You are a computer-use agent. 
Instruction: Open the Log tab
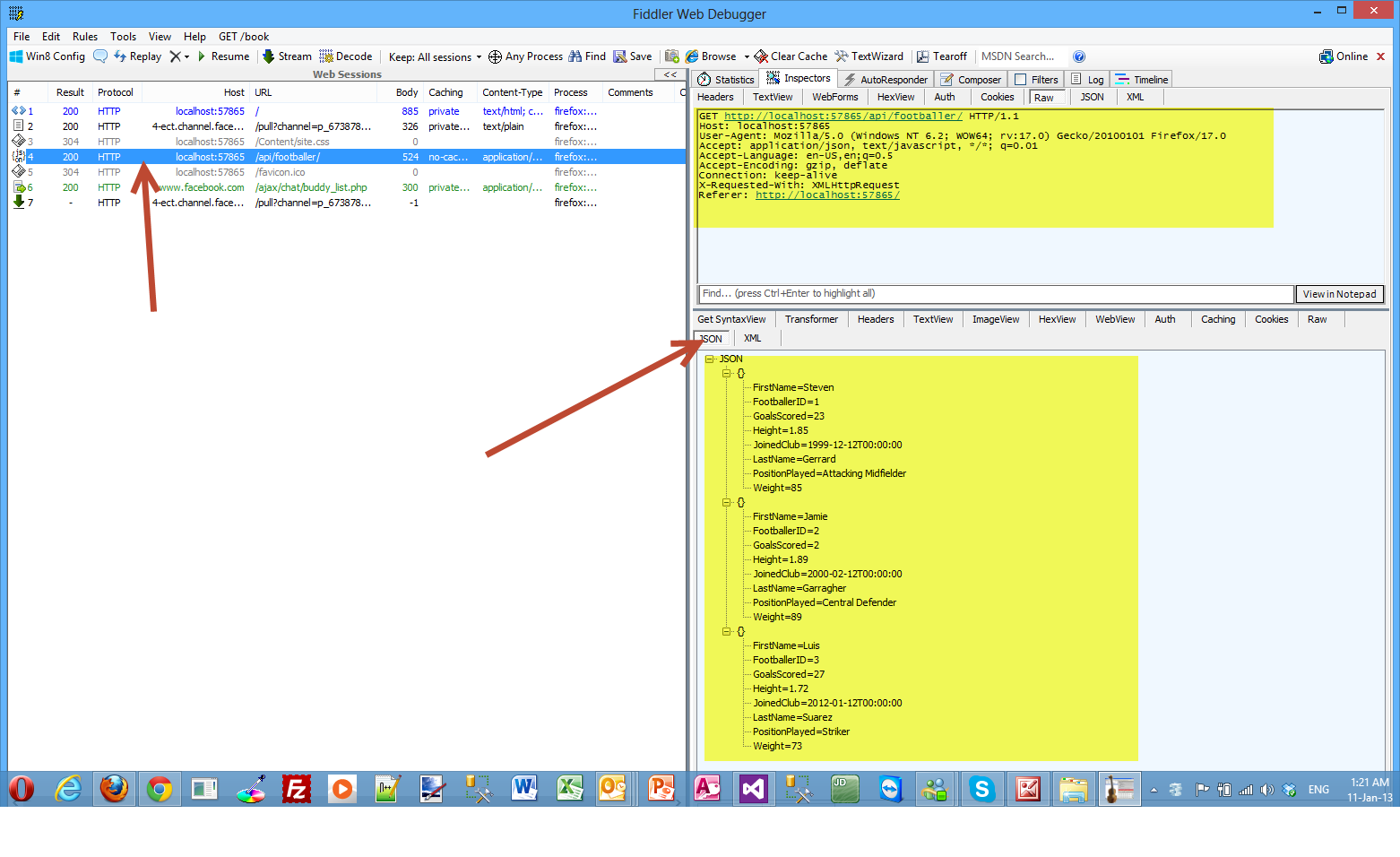(1087, 80)
